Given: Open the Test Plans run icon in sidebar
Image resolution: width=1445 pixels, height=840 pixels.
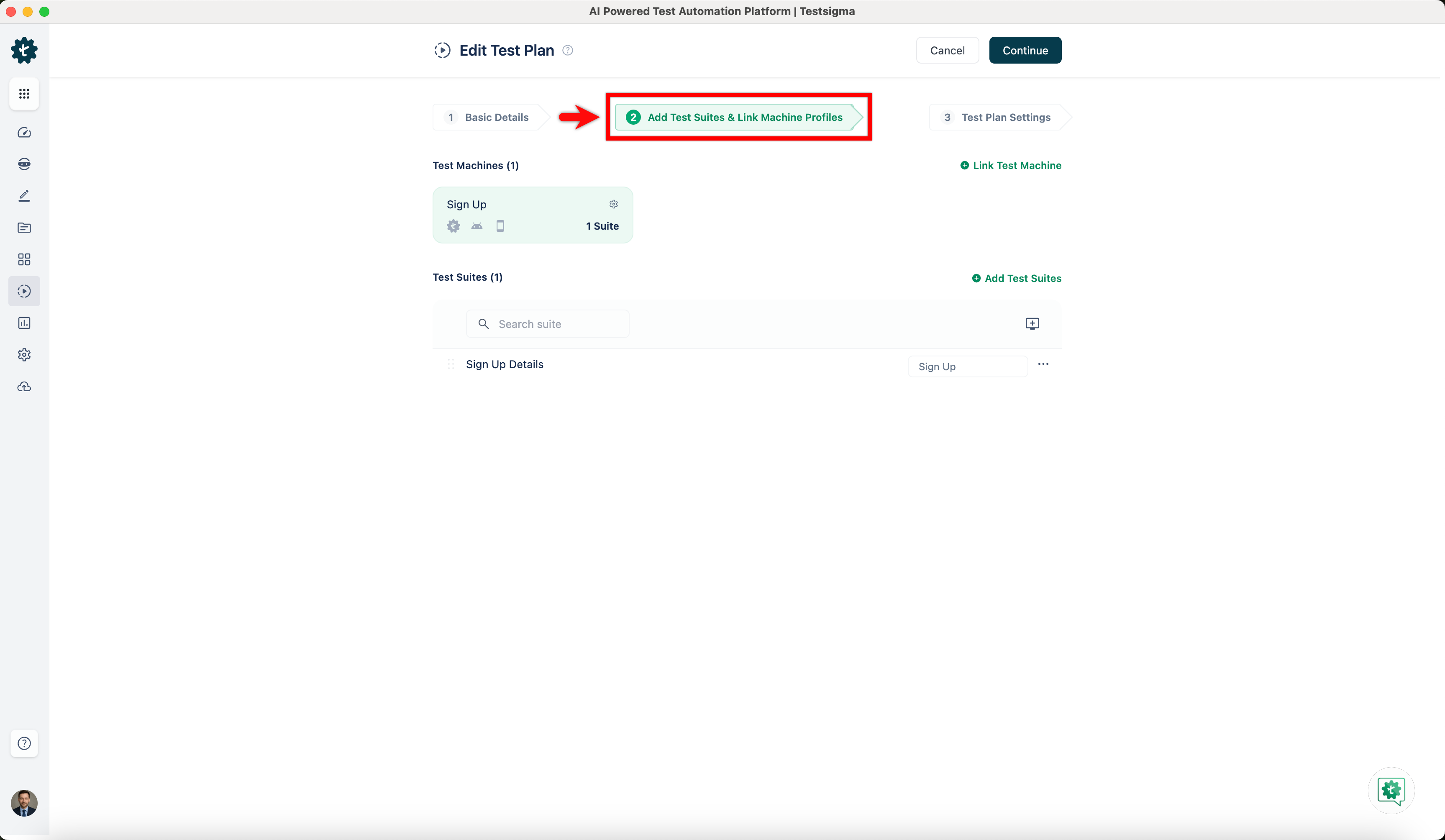Looking at the screenshot, I should pyautogui.click(x=24, y=291).
